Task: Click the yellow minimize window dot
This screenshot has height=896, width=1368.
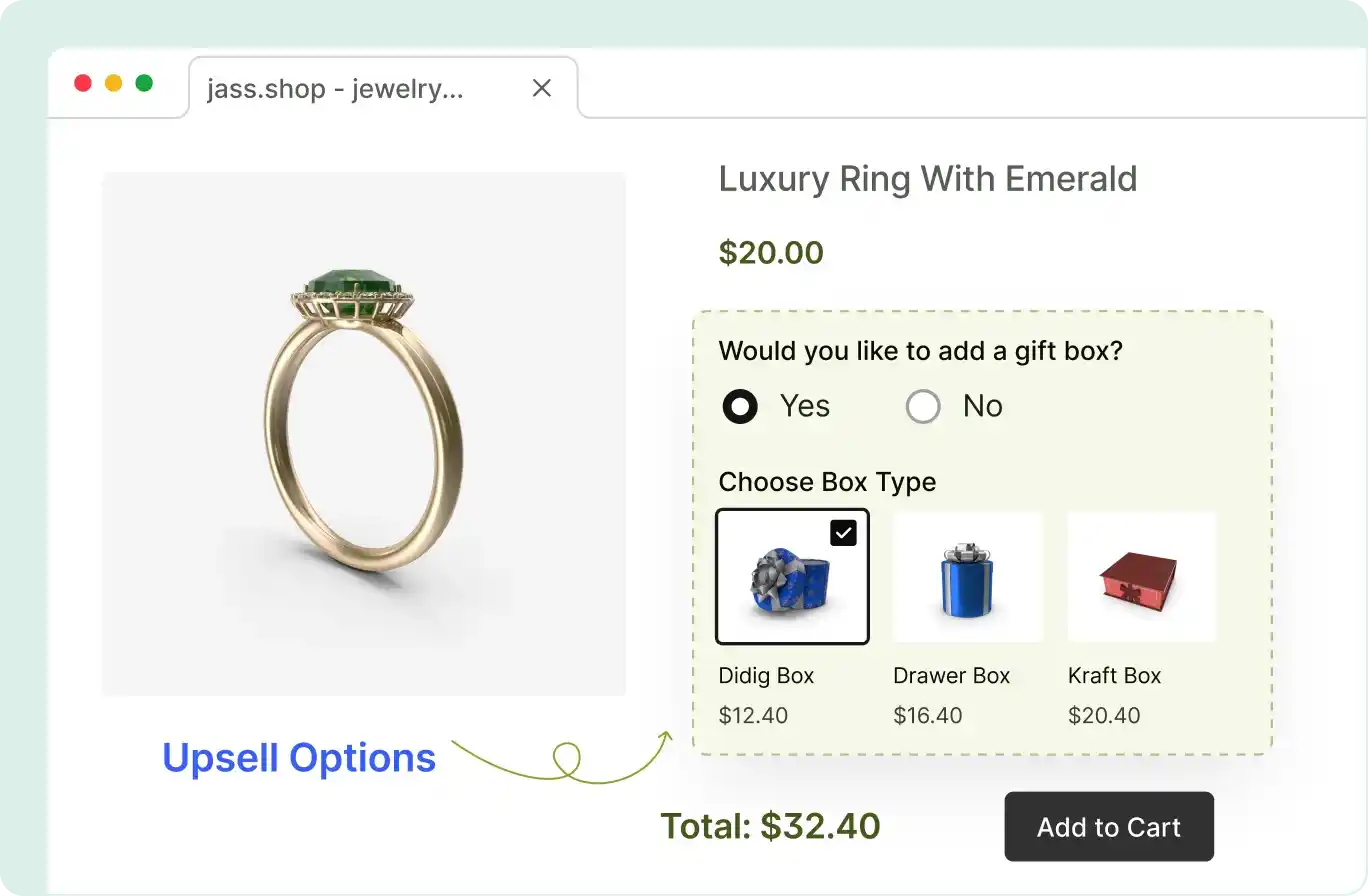Action: click(113, 83)
